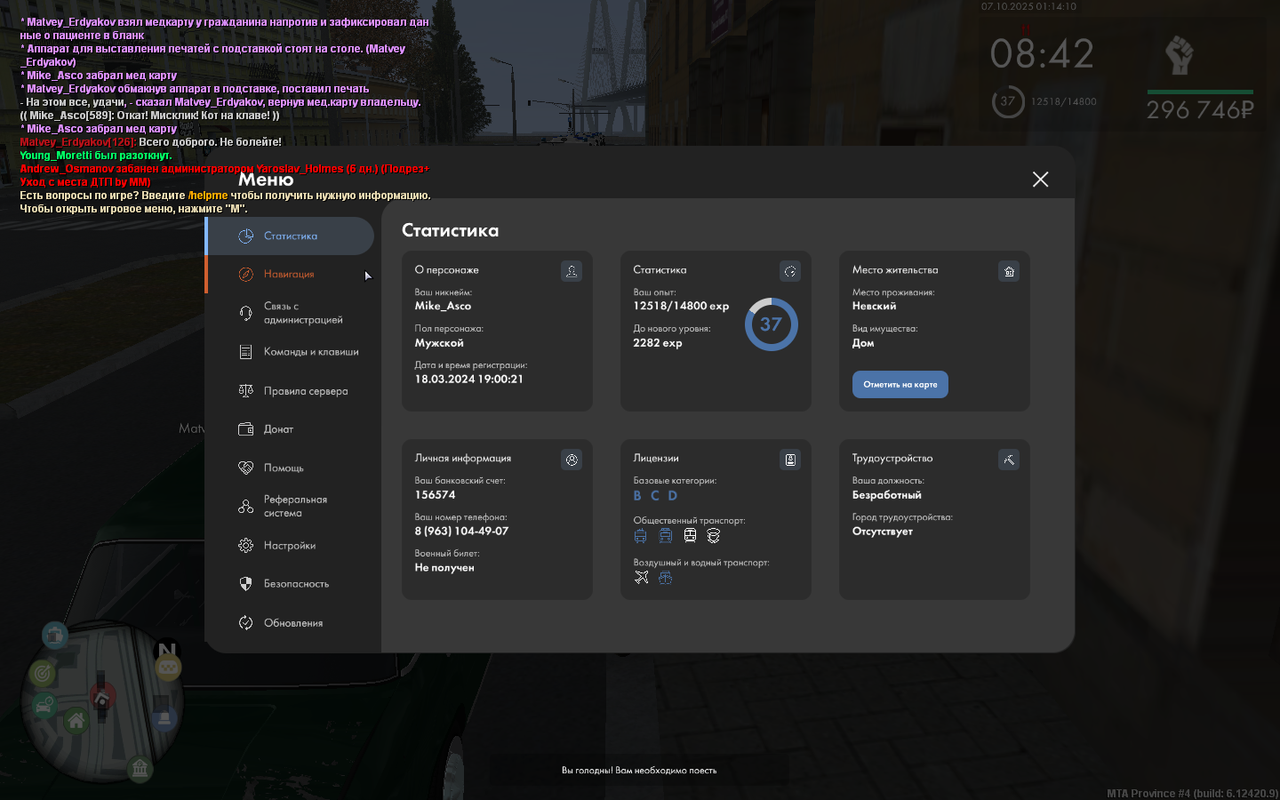Click the taxi marker on minimap
1280x800 pixels.
tap(168, 668)
